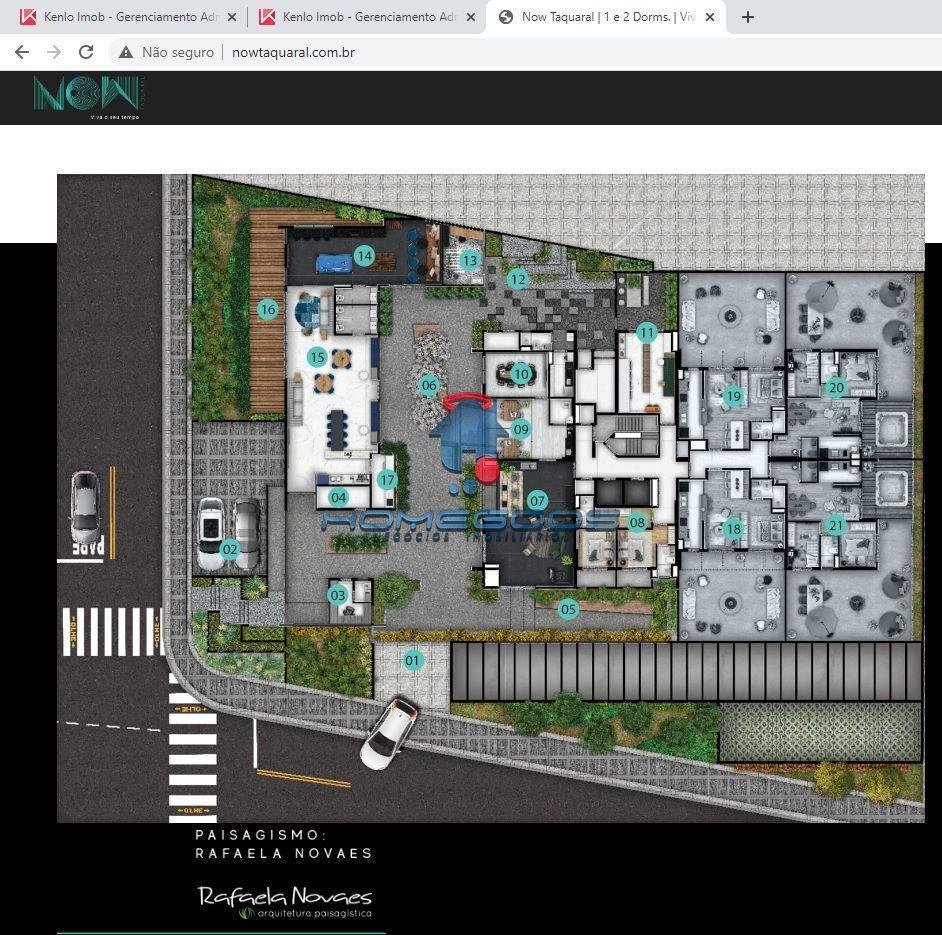942x935 pixels.
Task: Click the browser forward arrow
Action: tap(54, 52)
